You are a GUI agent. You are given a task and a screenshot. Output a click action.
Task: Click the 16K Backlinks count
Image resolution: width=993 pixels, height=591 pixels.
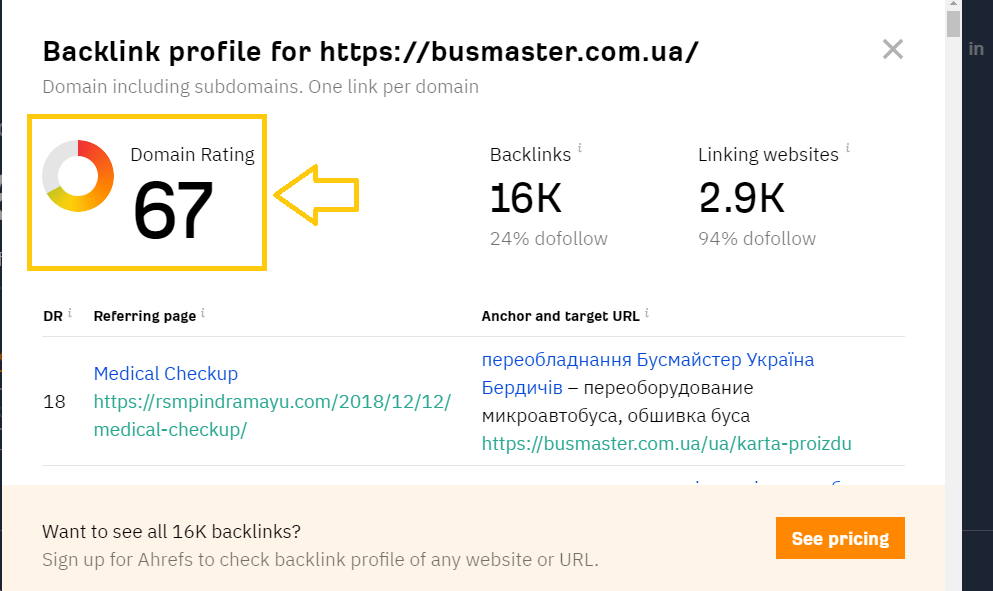(x=525, y=199)
